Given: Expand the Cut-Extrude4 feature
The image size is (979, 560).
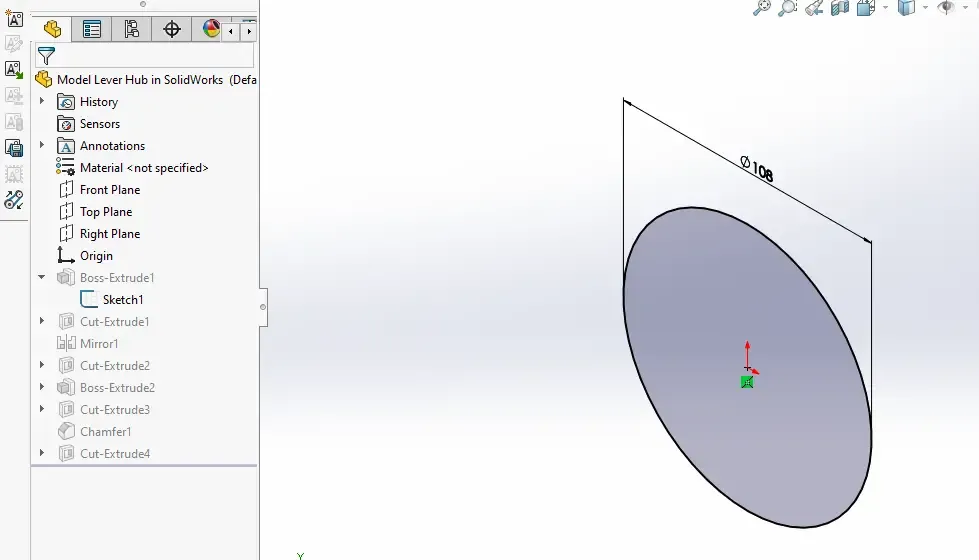Looking at the screenshot, I should pos(42,453).
